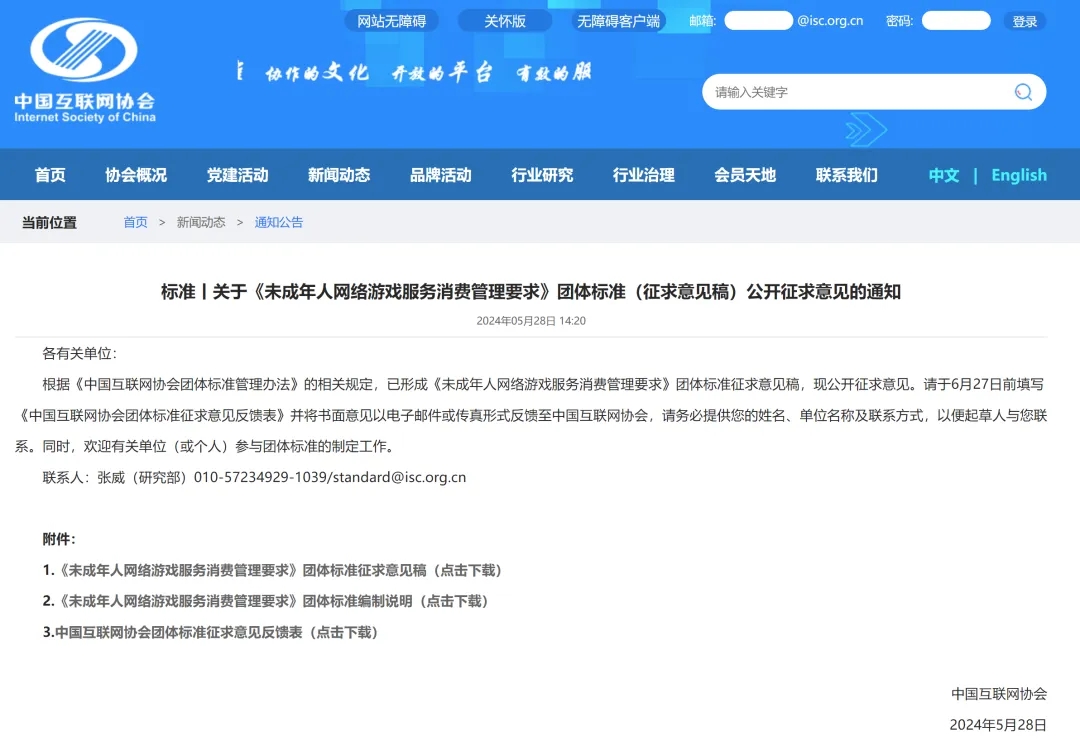Image resolution: width=1080 pixels, height=741 pixels.
Task: Download attachment 1 团体标准征求意见稿
Action: 272,570
